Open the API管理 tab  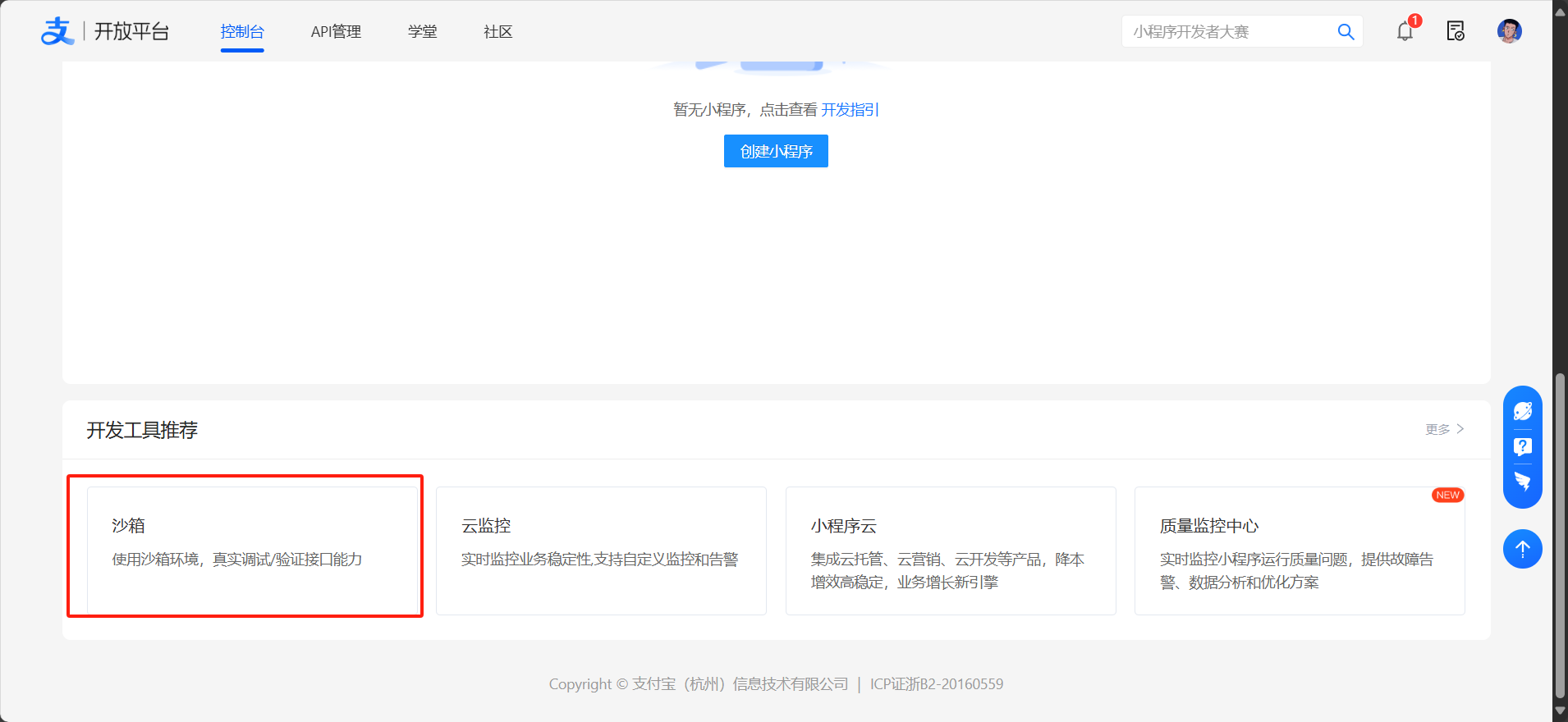[336, 32]
